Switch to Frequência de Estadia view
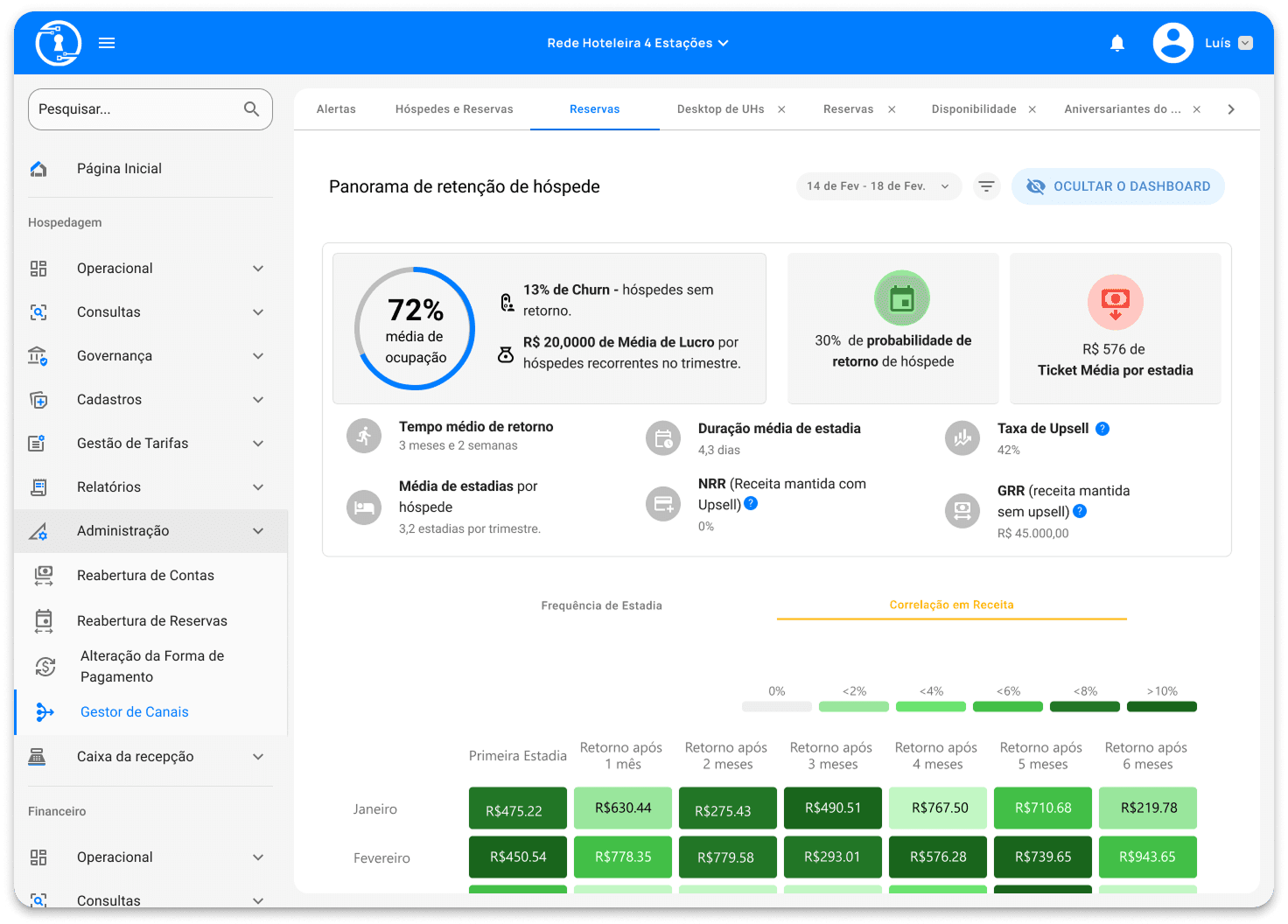Image resolution: width=1288 pixels, height=924 pixels. point(601,605)
